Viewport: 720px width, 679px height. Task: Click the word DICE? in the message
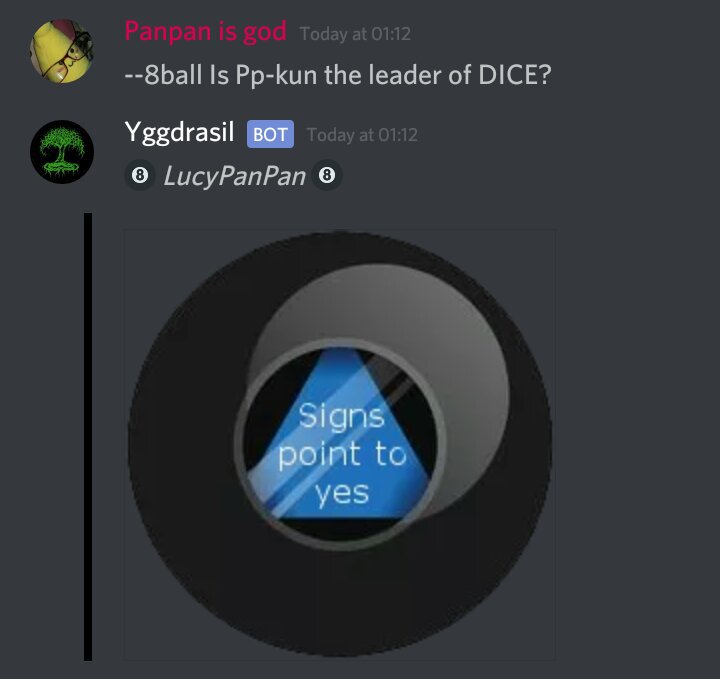tap(514, 75)
